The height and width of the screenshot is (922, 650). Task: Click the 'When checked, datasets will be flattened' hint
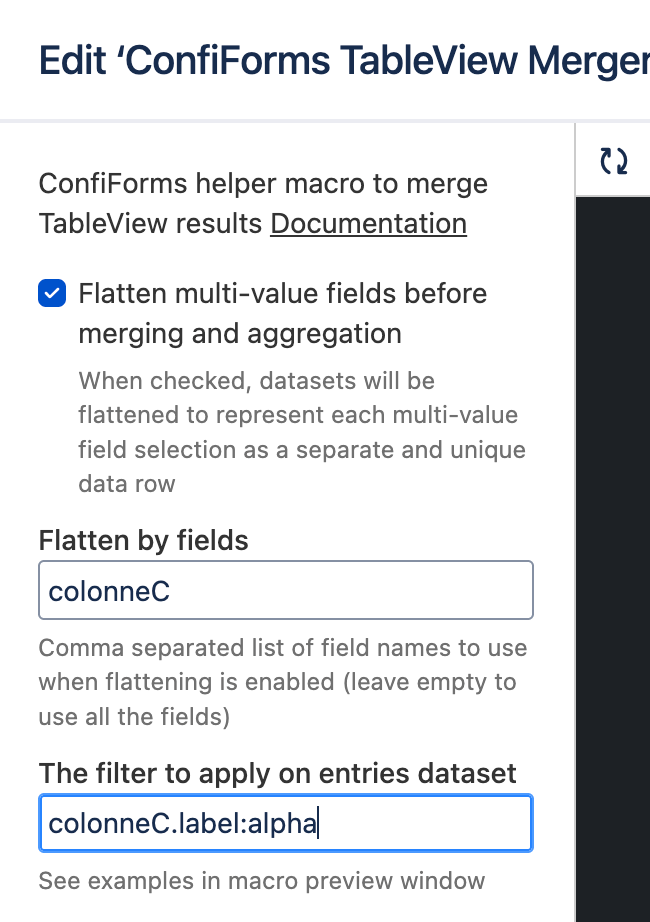[x=270, y=381]
